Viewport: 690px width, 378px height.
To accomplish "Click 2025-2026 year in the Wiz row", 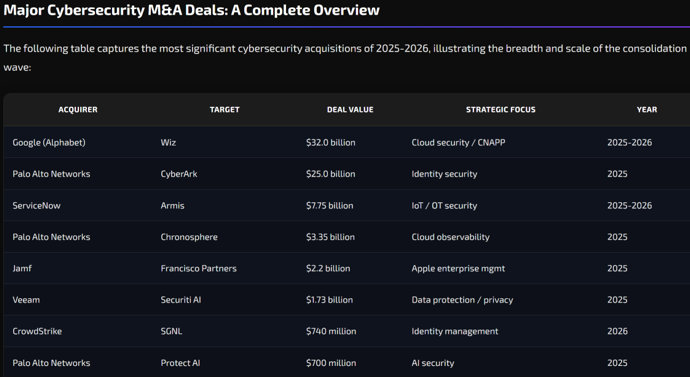I will click(629, 143).
